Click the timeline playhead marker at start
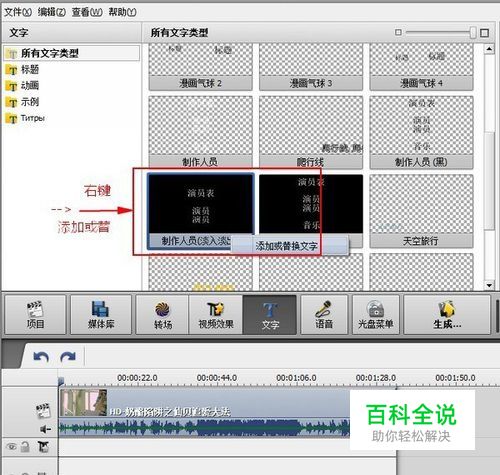Viewport: 500px width, 475px height. coord(61,382)
